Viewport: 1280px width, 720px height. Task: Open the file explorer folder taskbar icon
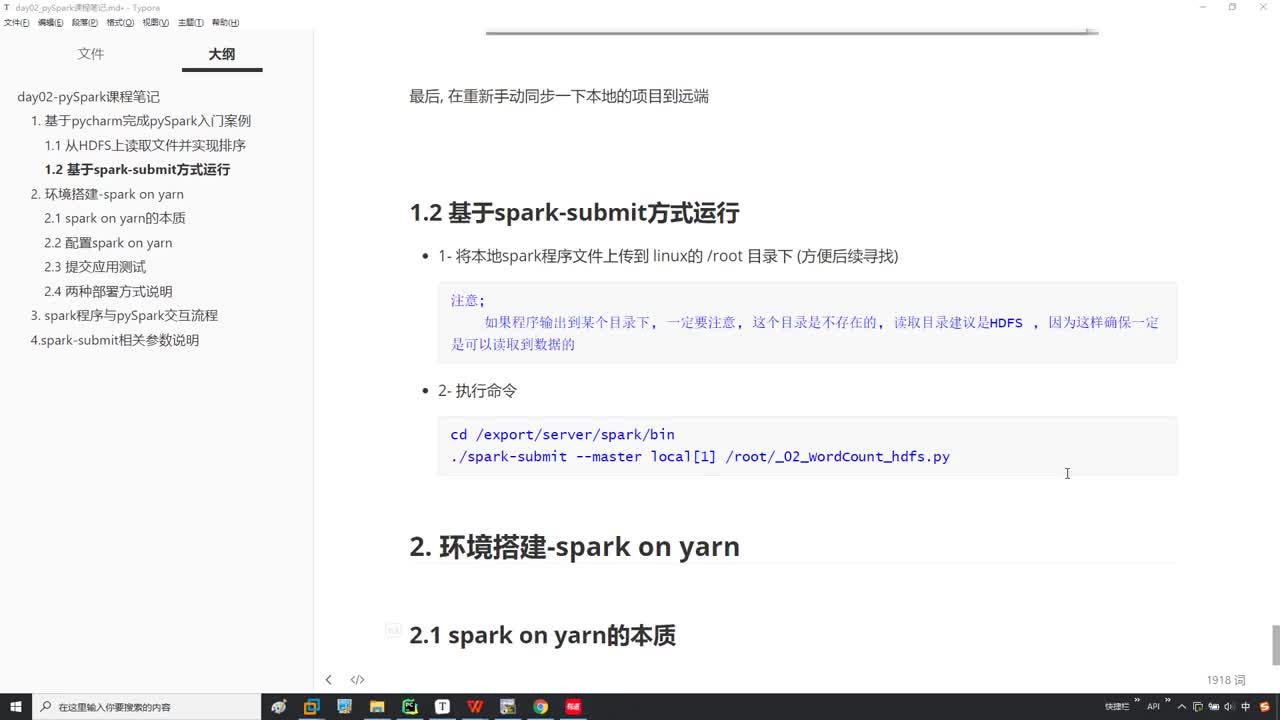377,707
